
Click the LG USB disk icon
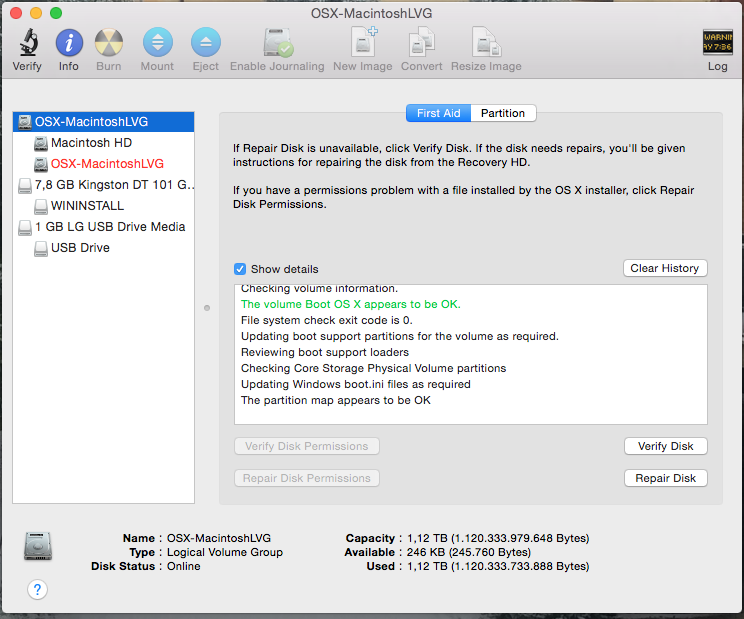(25, 227)
